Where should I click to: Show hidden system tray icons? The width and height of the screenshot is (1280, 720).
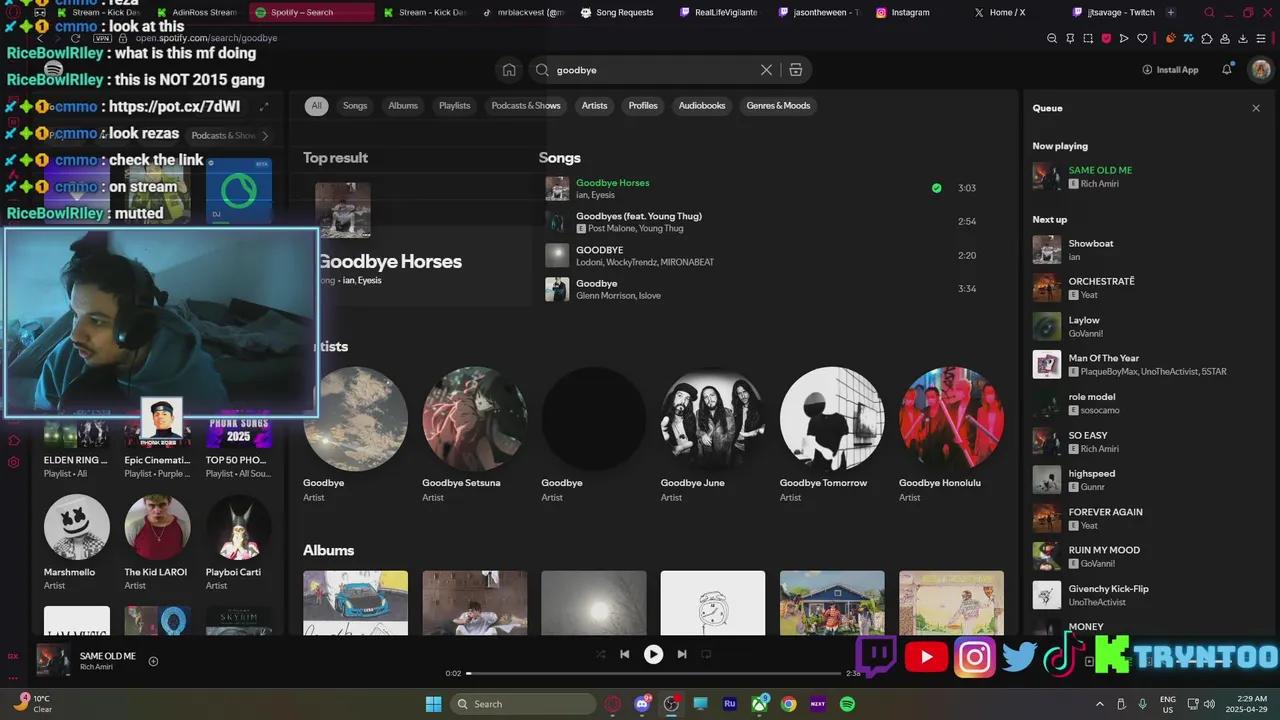point(1100,704)
